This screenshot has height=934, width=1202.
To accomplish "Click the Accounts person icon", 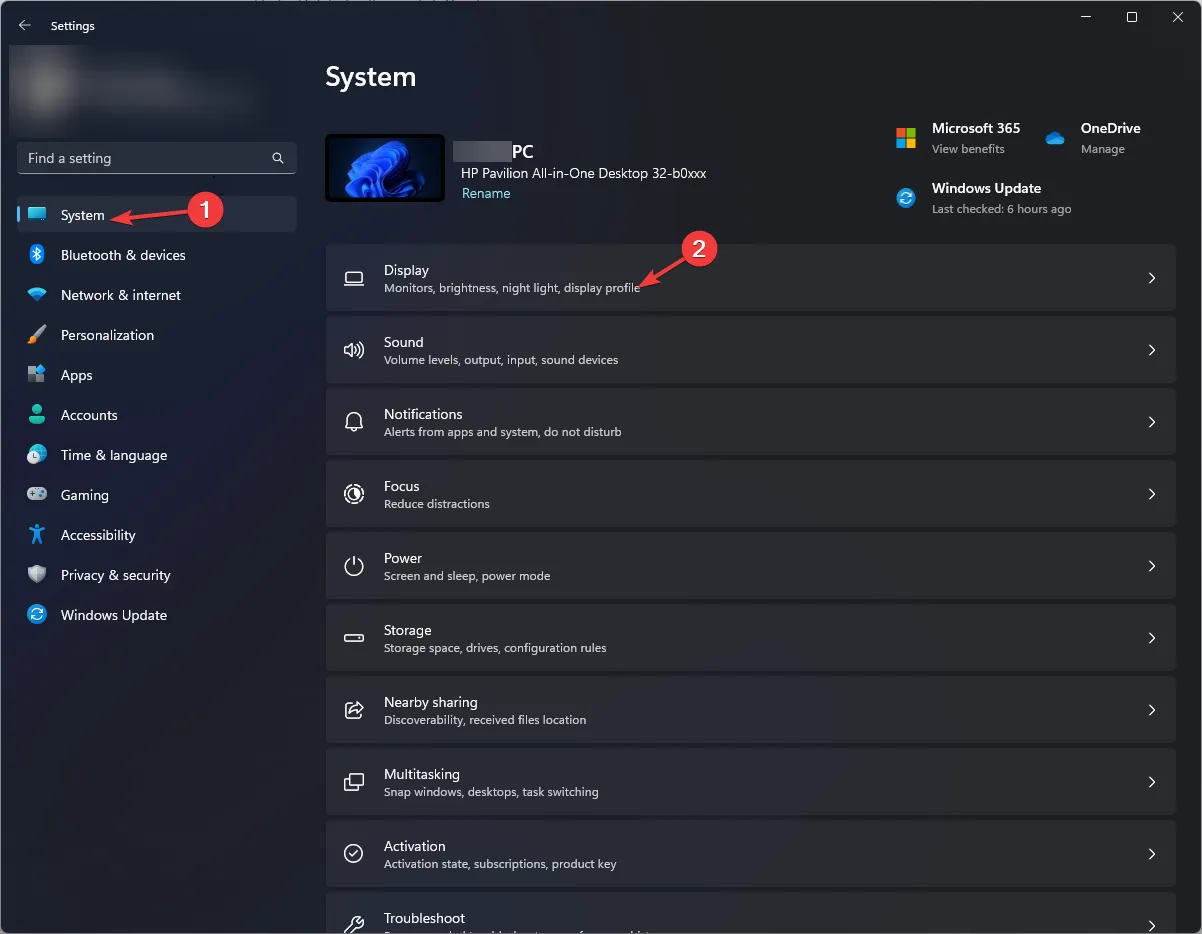I will (37, 415).
